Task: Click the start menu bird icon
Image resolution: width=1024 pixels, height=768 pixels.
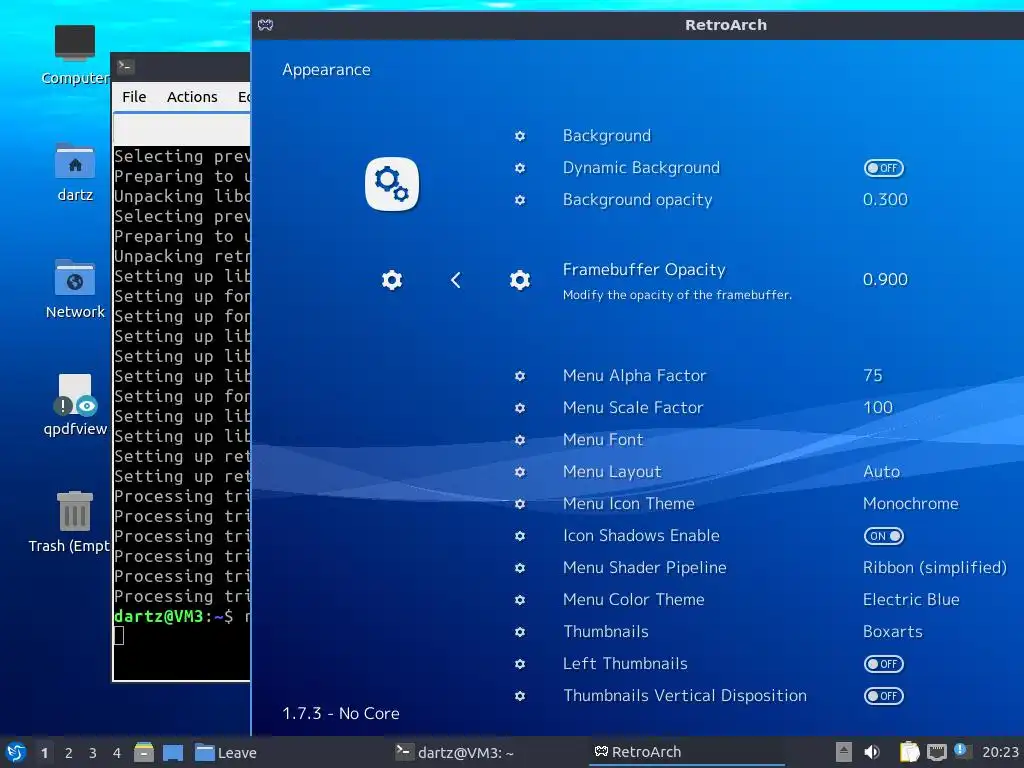Action: (16, 752)
